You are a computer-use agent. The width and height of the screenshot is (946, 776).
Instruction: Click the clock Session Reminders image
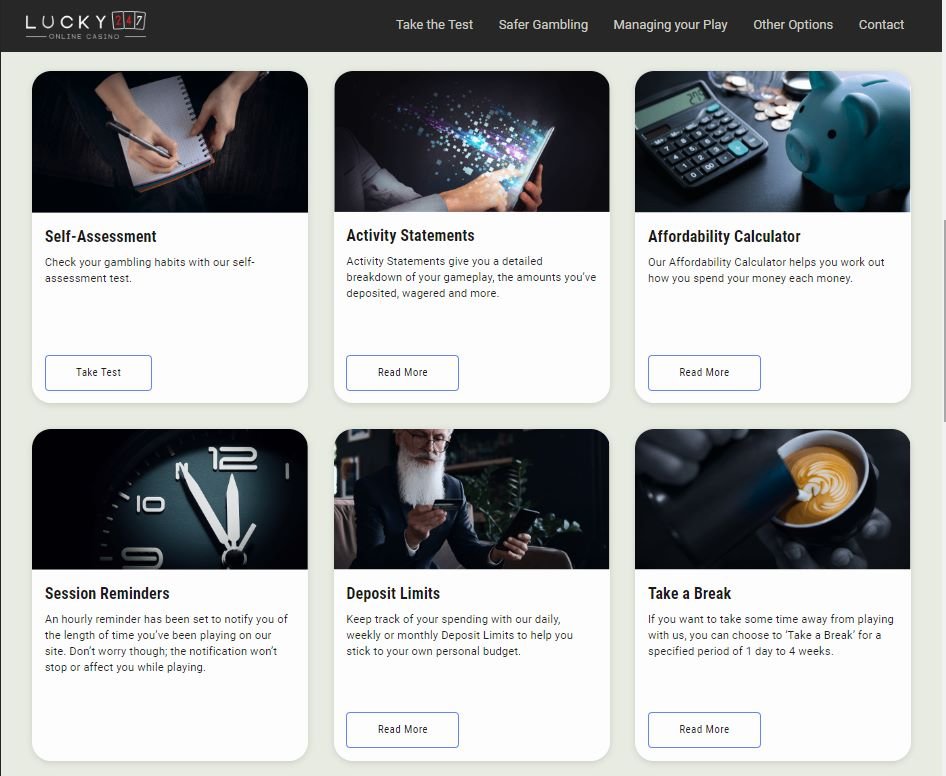[x=170, y=499]
